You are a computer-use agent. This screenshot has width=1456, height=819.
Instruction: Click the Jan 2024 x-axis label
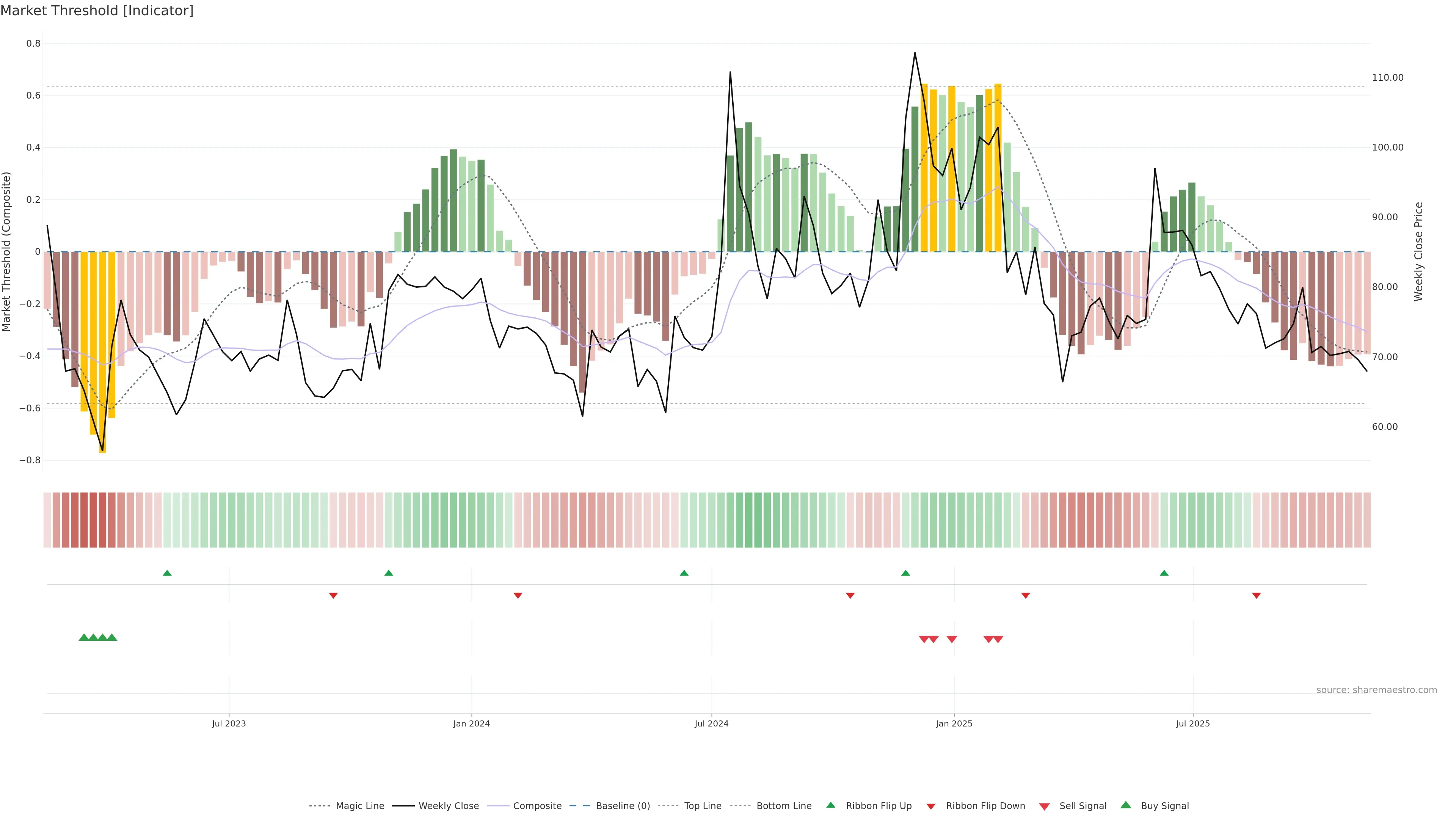471,723
